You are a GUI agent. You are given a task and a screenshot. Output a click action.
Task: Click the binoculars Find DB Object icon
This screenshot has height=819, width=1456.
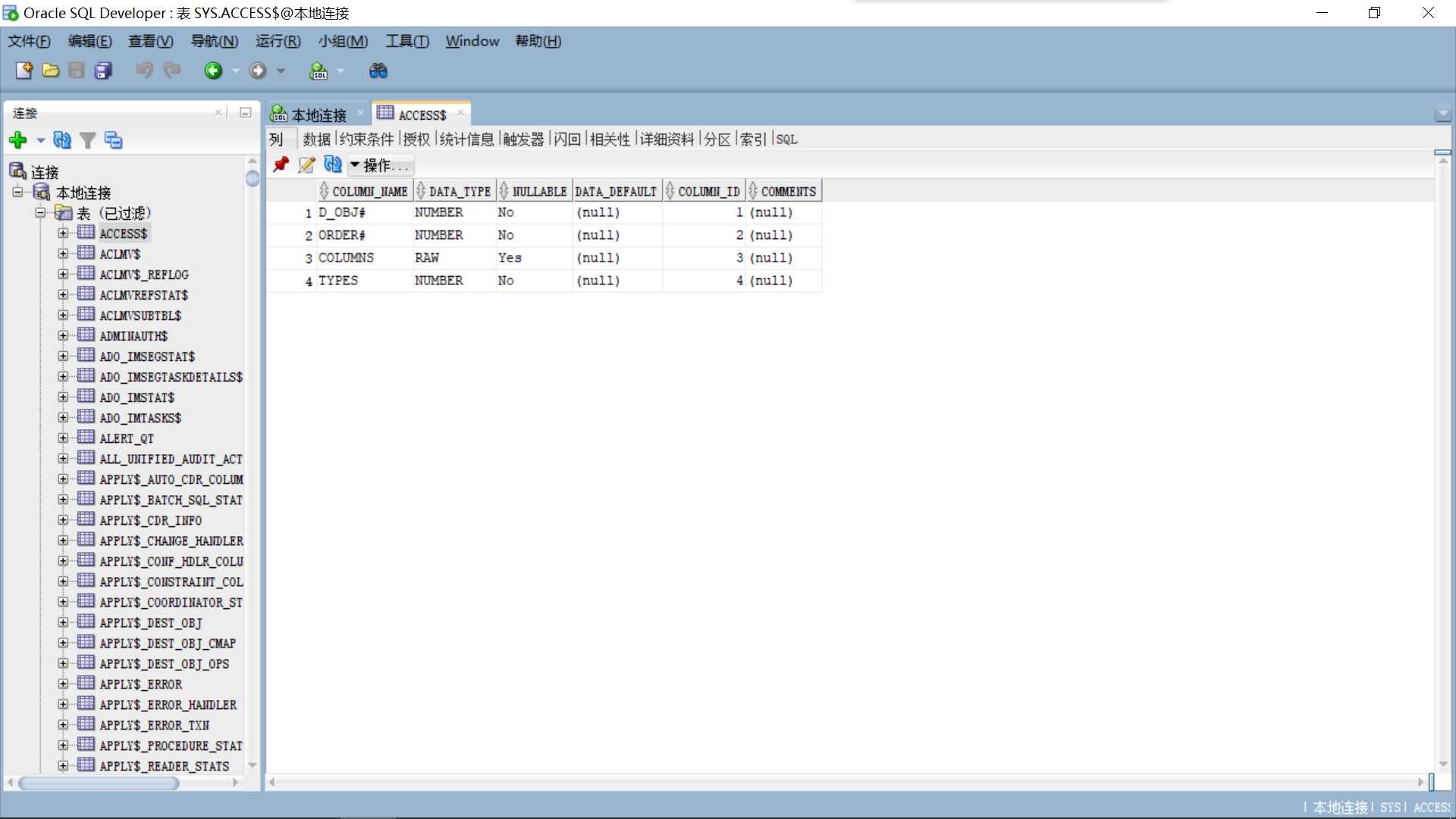pyautogui.click(x=378, y=71)
